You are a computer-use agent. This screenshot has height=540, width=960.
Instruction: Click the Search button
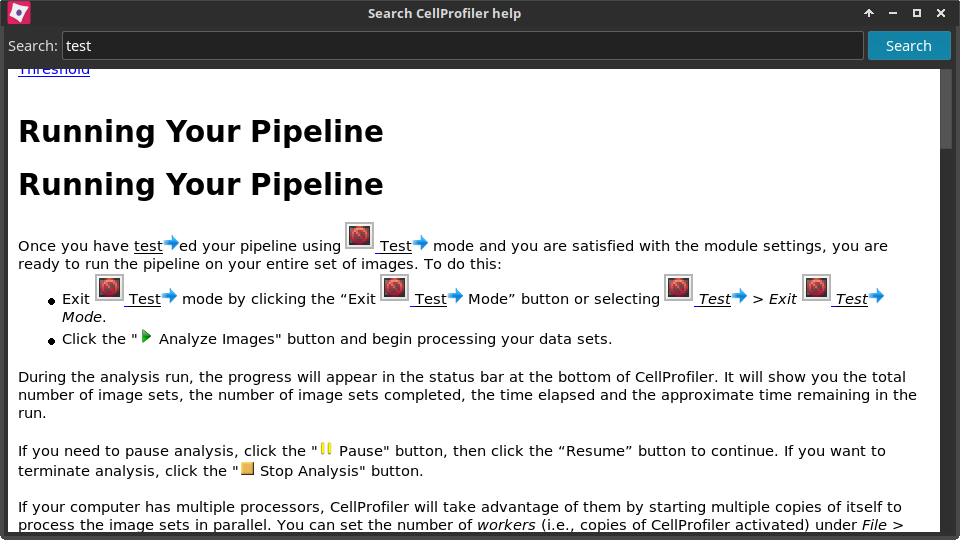[x=909, y=46]
